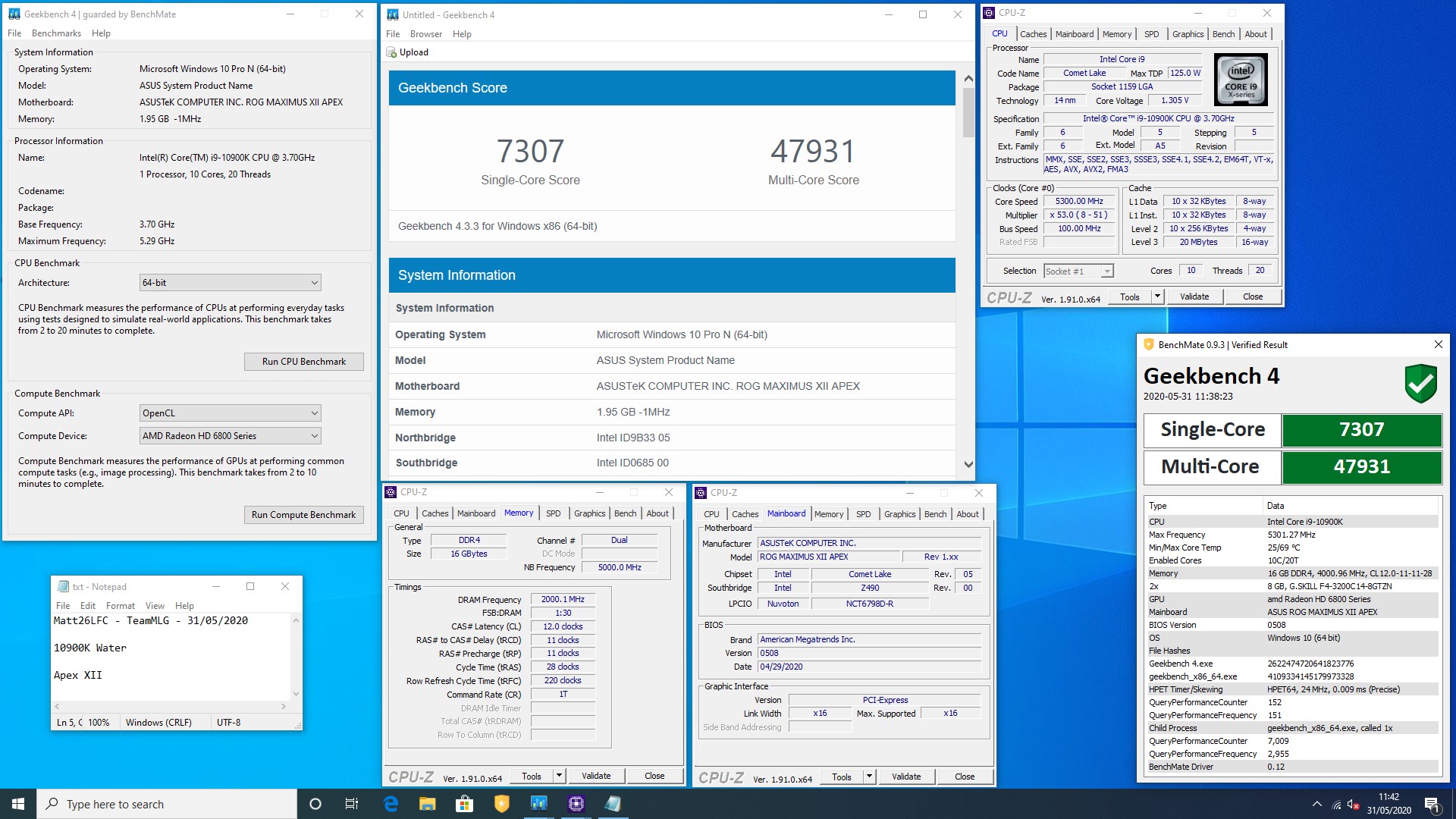The height and width of the screenshot is (819, 1456).
Task: Open Benchmarks menu in Geekbench BenchMate window
Action: 56,33
